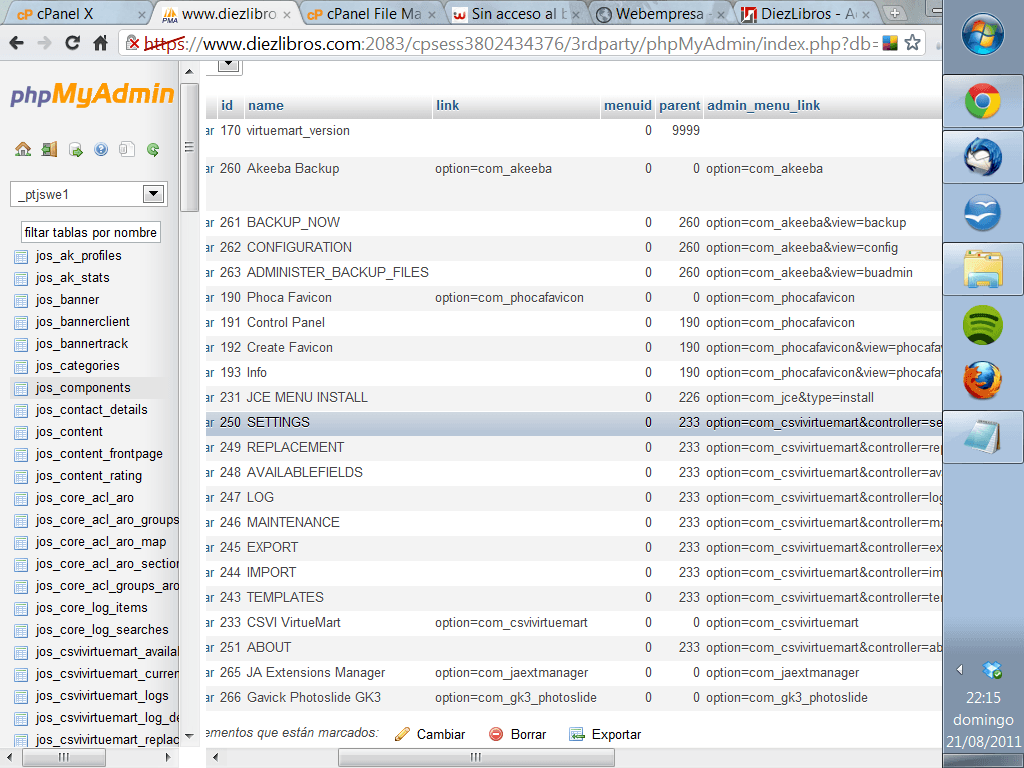This screenshot has height=768, width=1024.
Task: Reload the page in Chrome
Action: point(72,44)
